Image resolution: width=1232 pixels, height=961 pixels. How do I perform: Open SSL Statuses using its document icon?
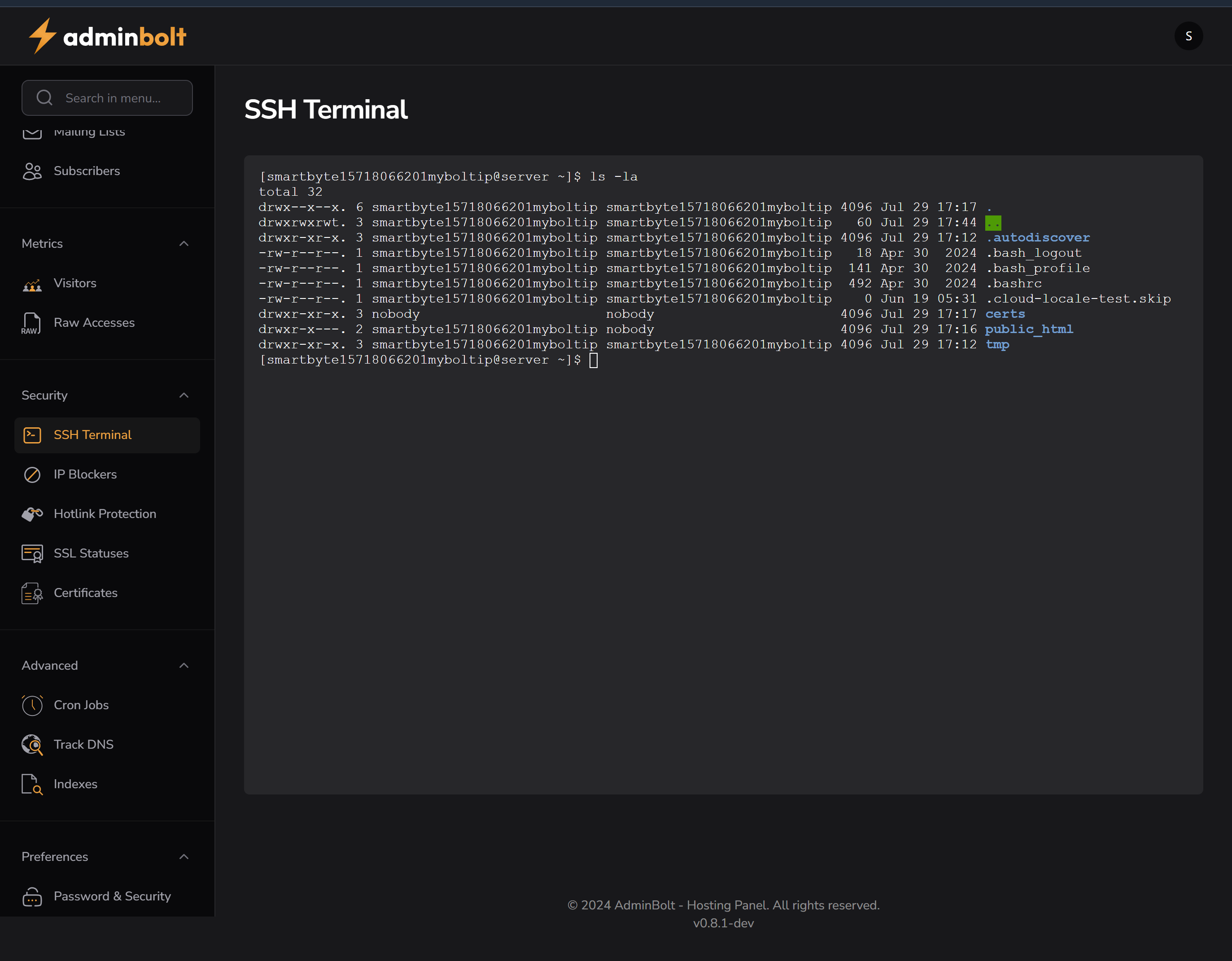pos(32,553)
